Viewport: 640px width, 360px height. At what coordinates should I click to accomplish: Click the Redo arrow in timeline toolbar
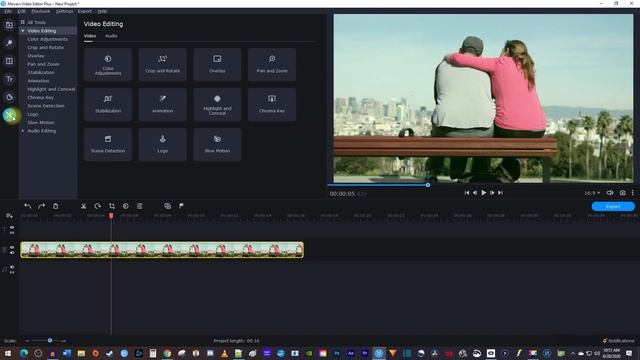tap(41, 206)
